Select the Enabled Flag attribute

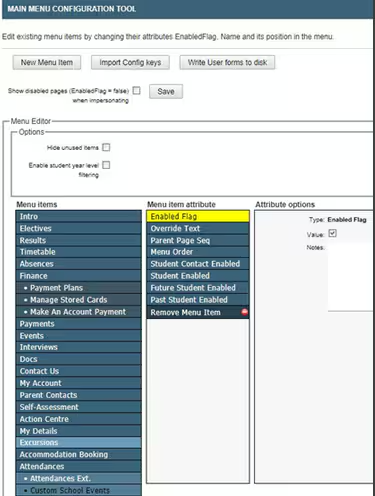pyautogui.click(x=198, y=216)
